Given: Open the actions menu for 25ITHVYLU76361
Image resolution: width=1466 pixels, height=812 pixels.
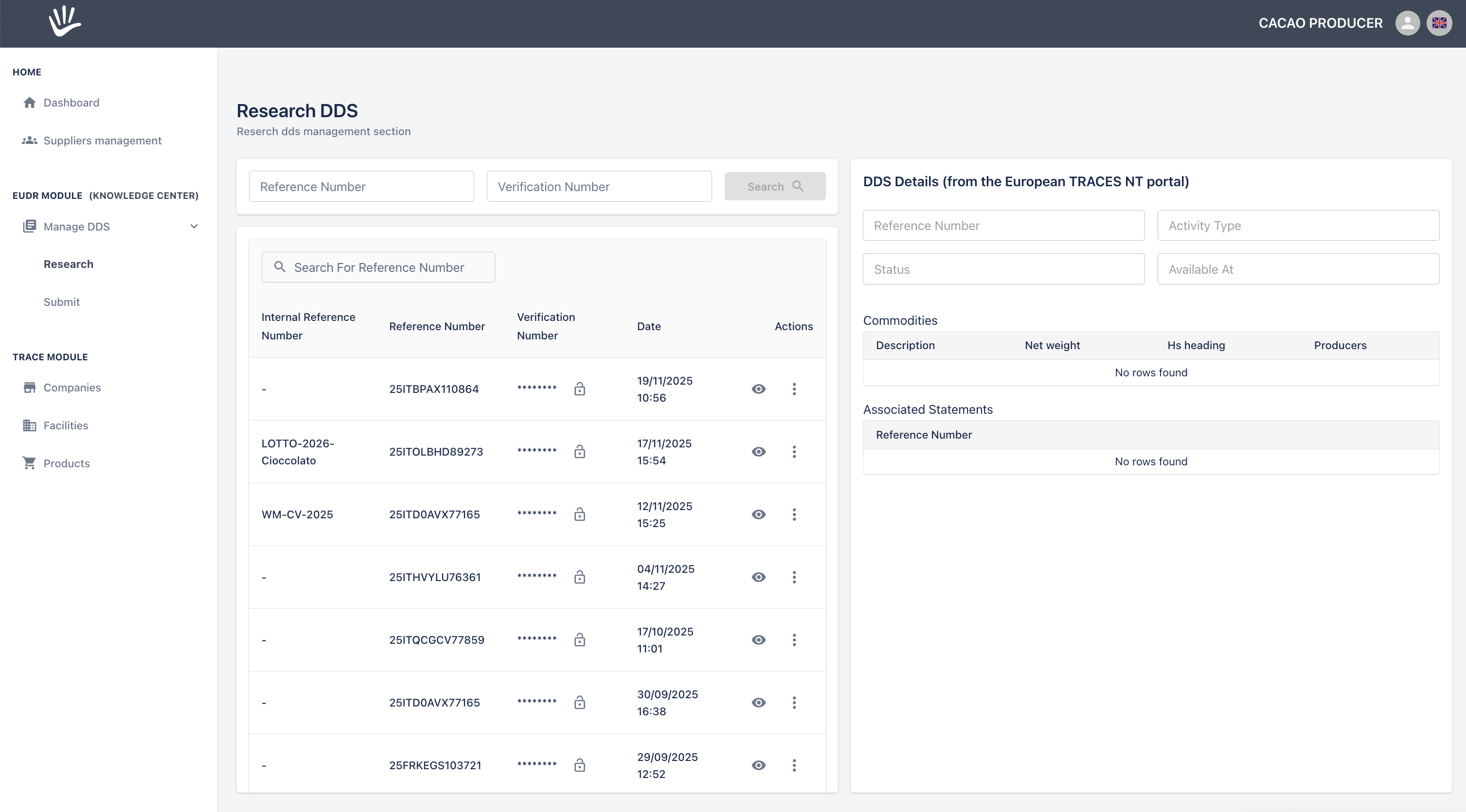Looking at the screenshot, I should tap(794, 577).
